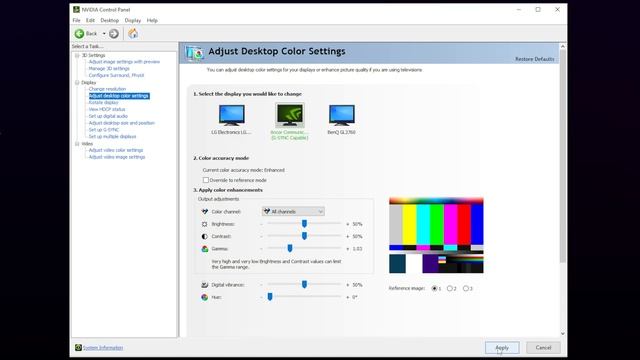Open Set up G-SYNC task
The height and width of the screenshot is (360, 640).
[104, 130]
